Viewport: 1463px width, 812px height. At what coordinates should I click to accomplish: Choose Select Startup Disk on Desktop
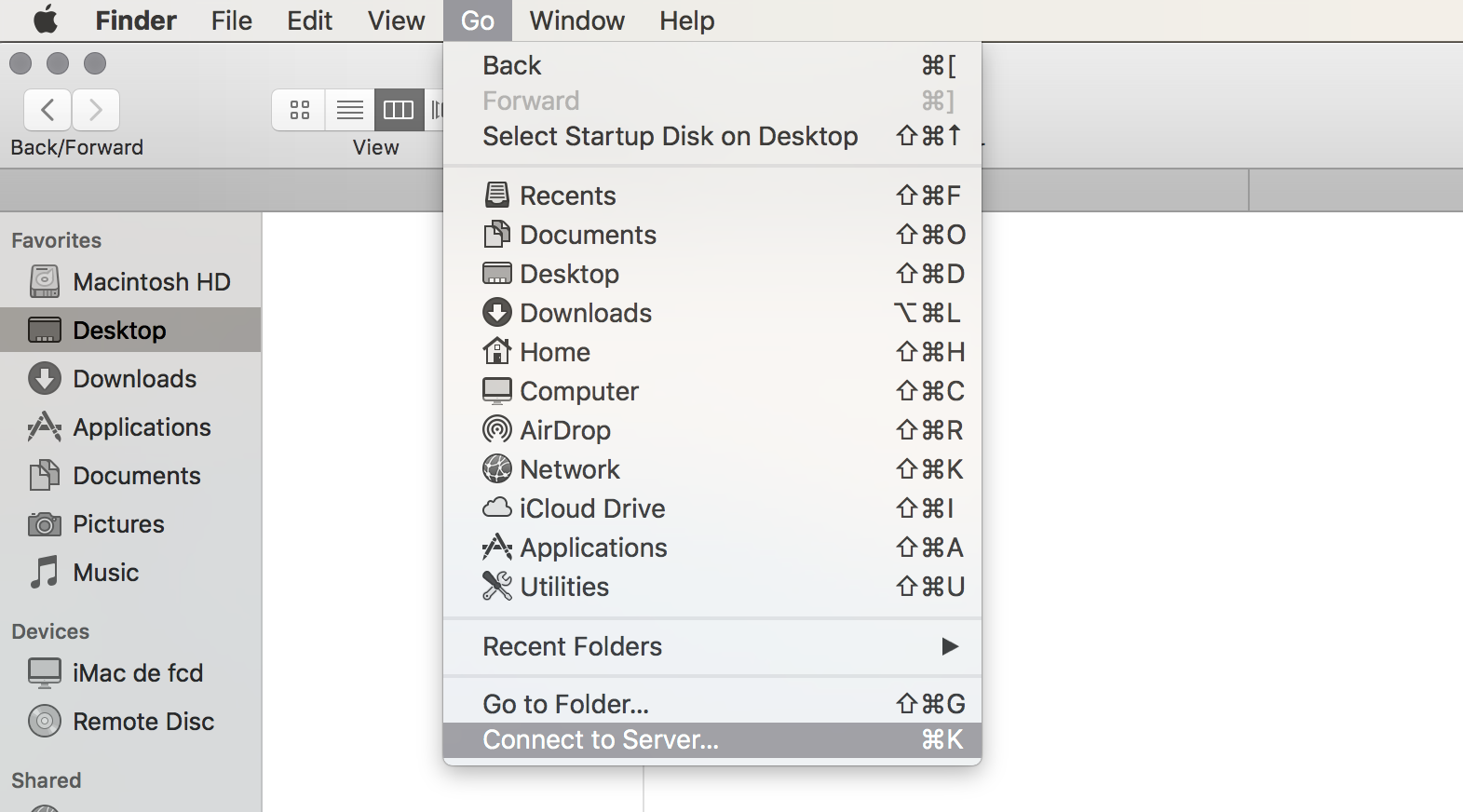(712, 136)
